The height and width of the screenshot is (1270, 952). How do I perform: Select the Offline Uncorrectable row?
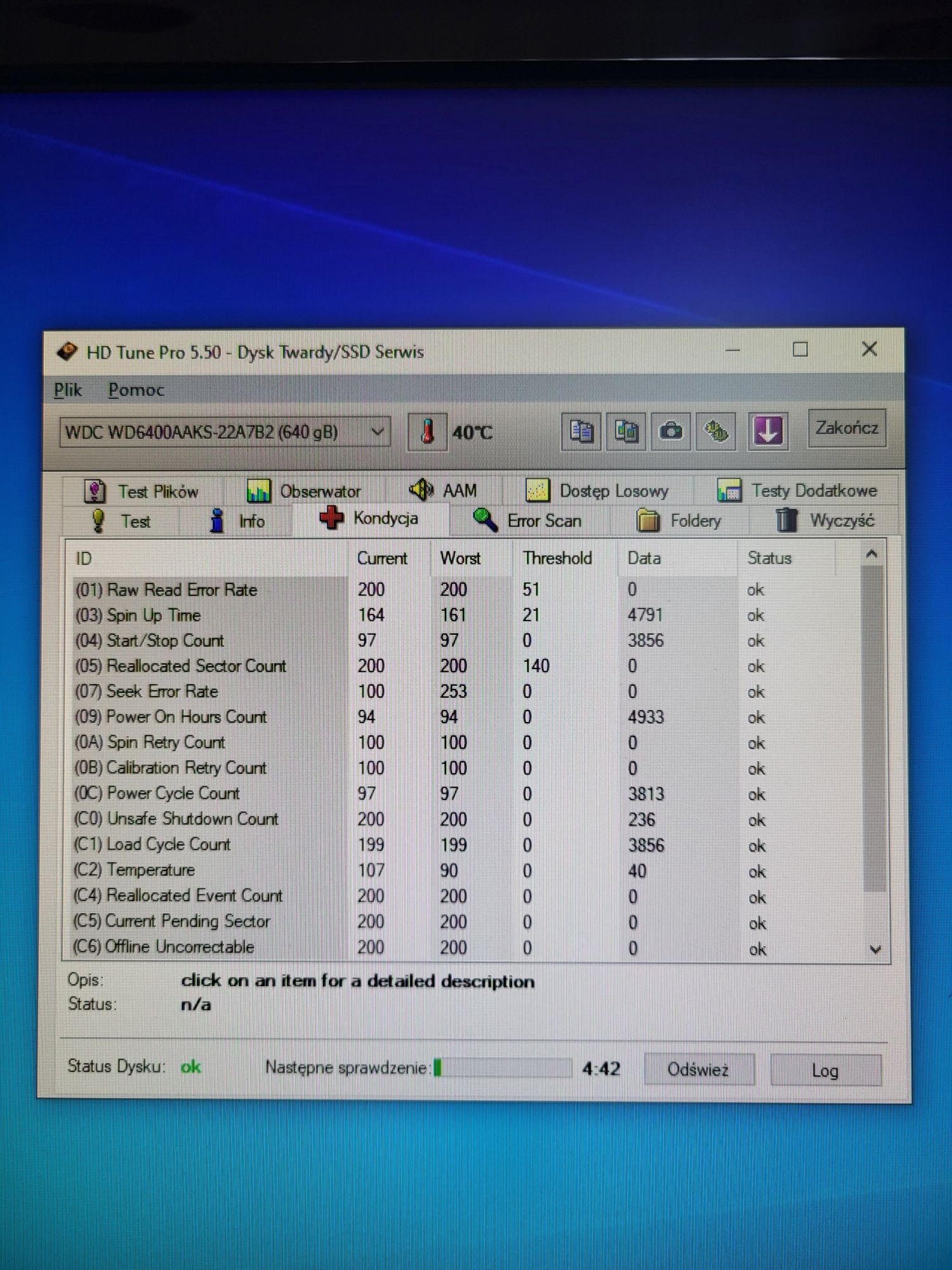pos(466,947)
